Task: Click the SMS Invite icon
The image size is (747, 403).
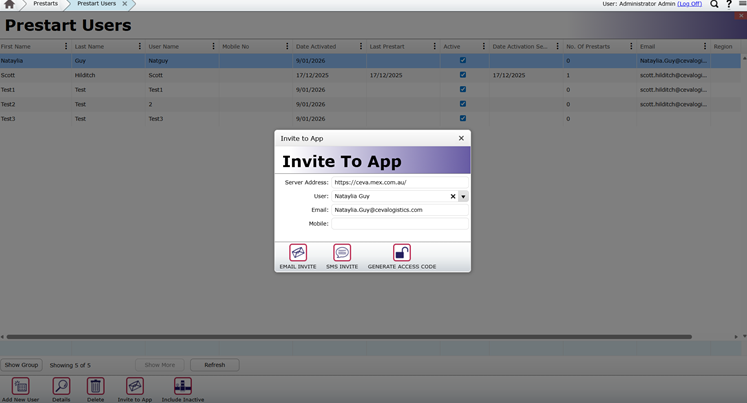Action: point(342,253)
